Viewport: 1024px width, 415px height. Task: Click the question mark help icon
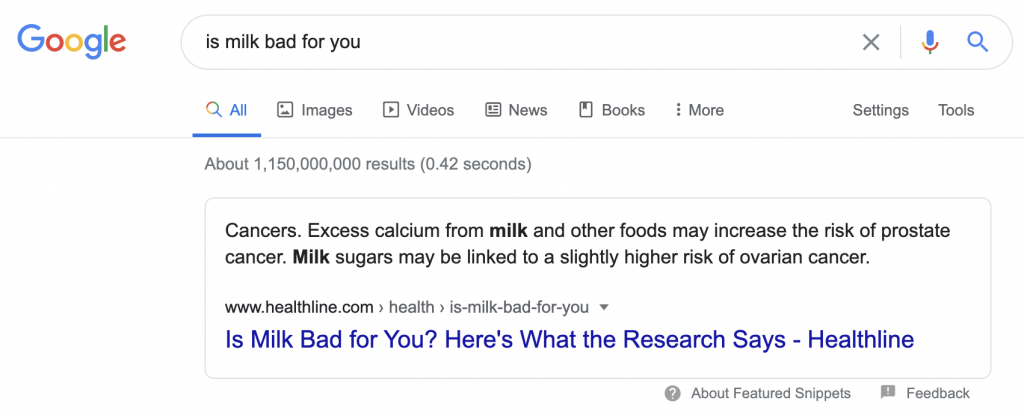[673, 393]
